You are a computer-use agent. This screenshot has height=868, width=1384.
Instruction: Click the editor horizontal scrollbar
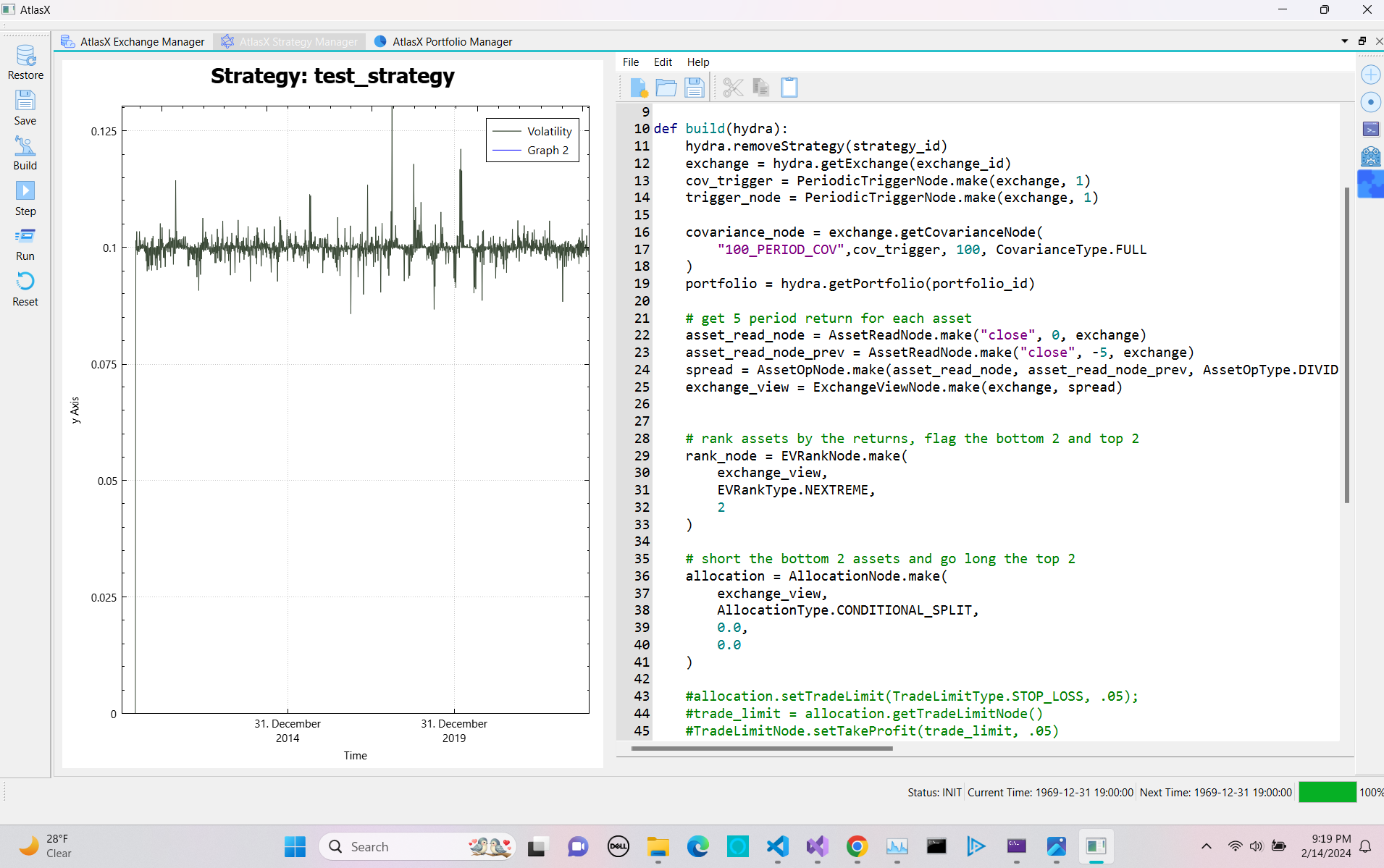[x=761, y=749]
